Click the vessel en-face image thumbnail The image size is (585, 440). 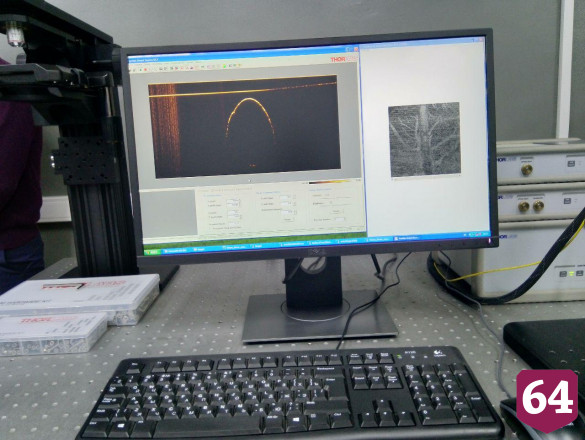(424, 139)
